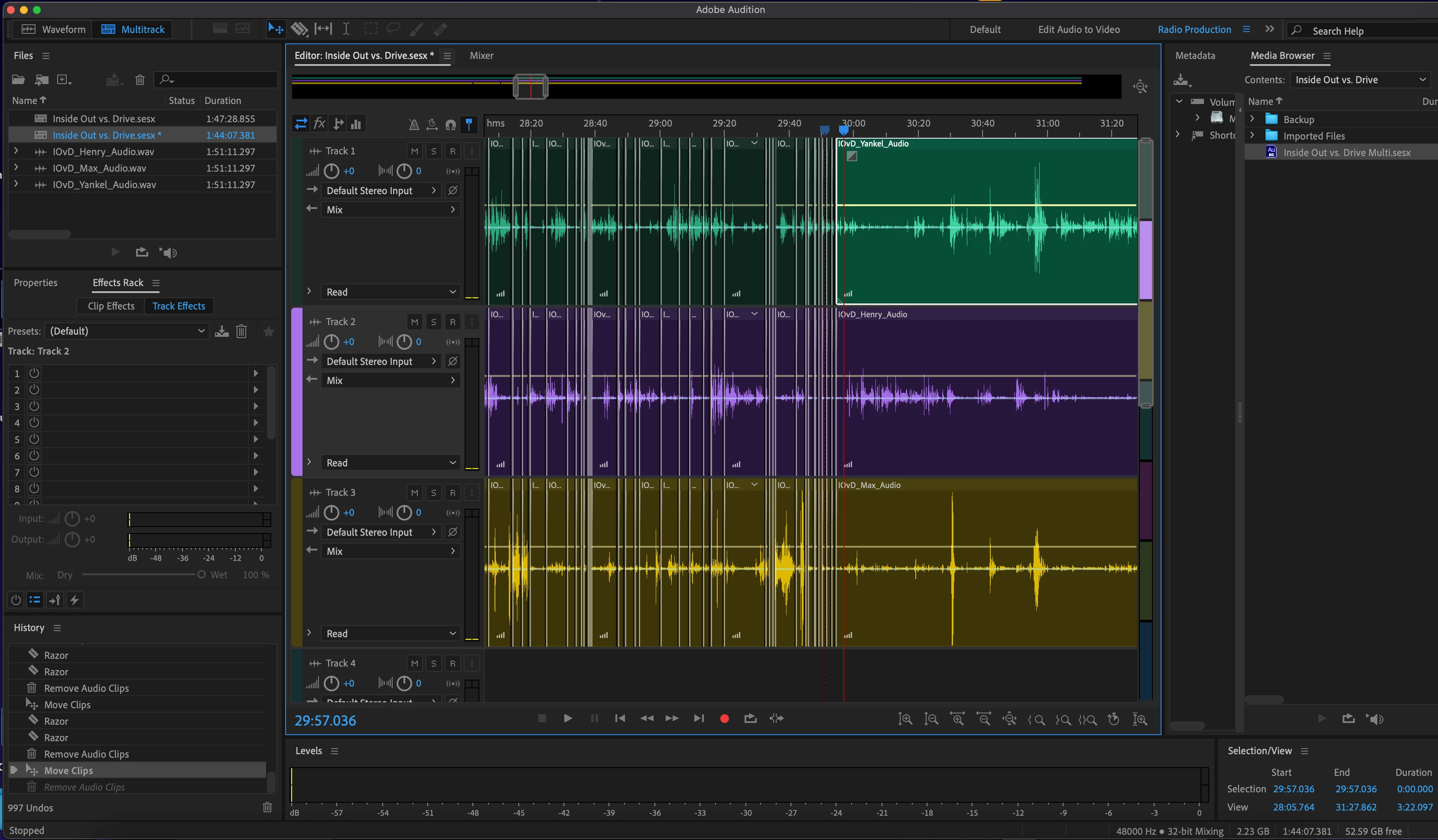
Task: Click Save Effects Rack preset icon
Action: 221,331
